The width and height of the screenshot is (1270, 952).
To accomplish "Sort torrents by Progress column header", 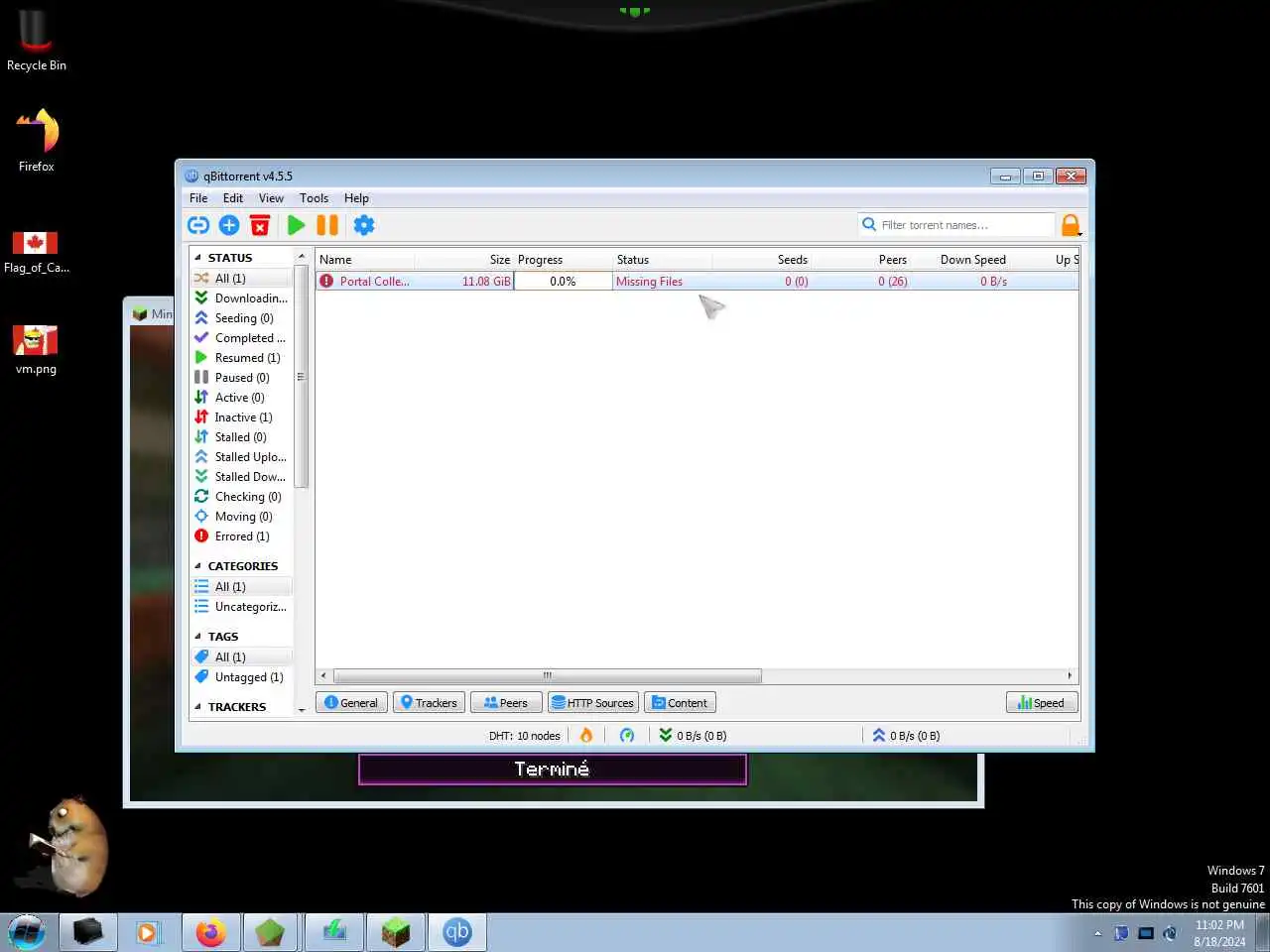I will pos(563,260).
